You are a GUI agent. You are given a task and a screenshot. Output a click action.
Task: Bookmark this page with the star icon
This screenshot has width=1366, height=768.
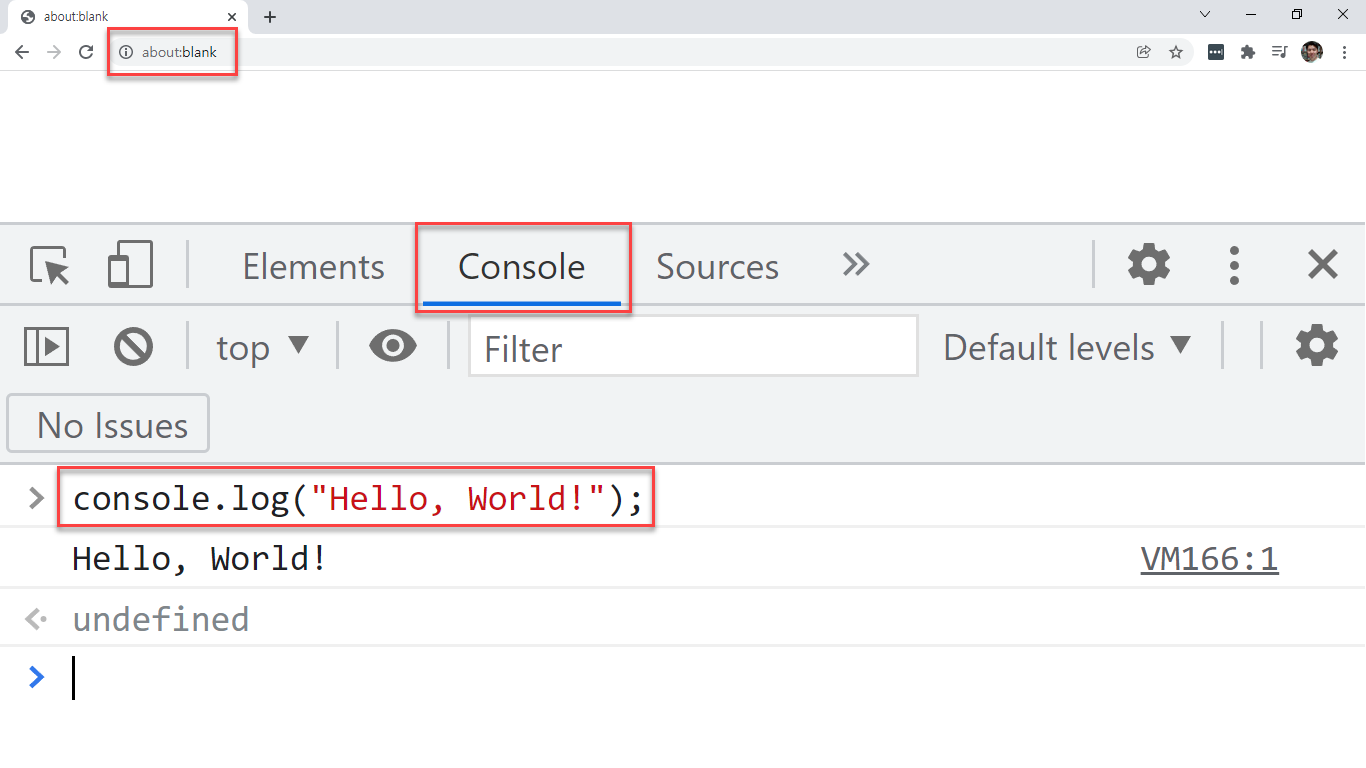(x=1176, y=52)
